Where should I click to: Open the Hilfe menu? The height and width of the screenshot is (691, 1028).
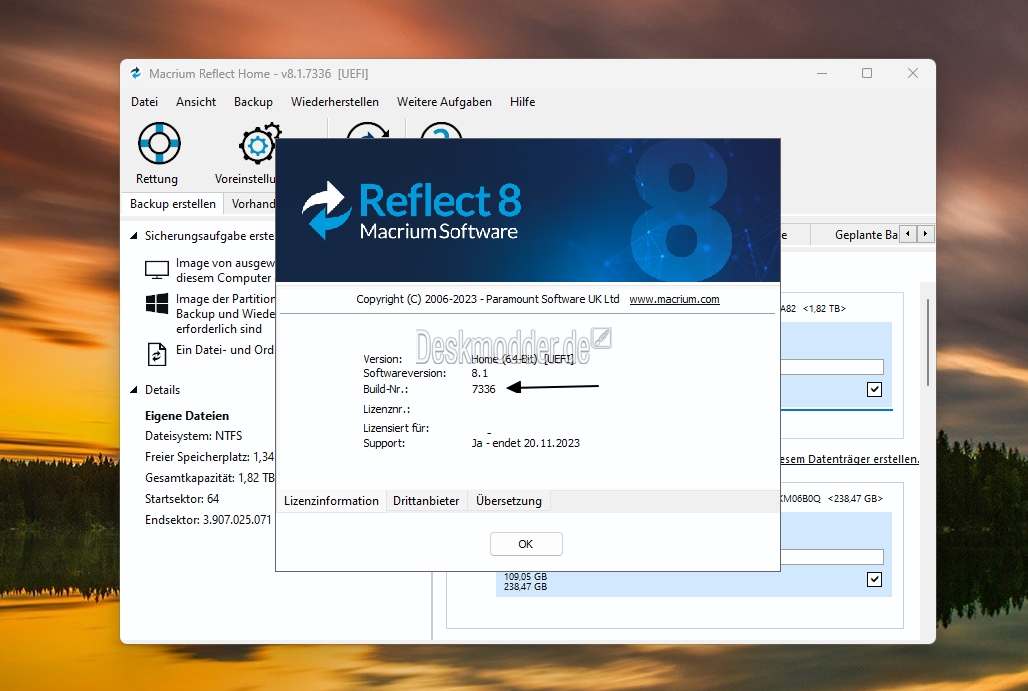click(x=523, y=102)
